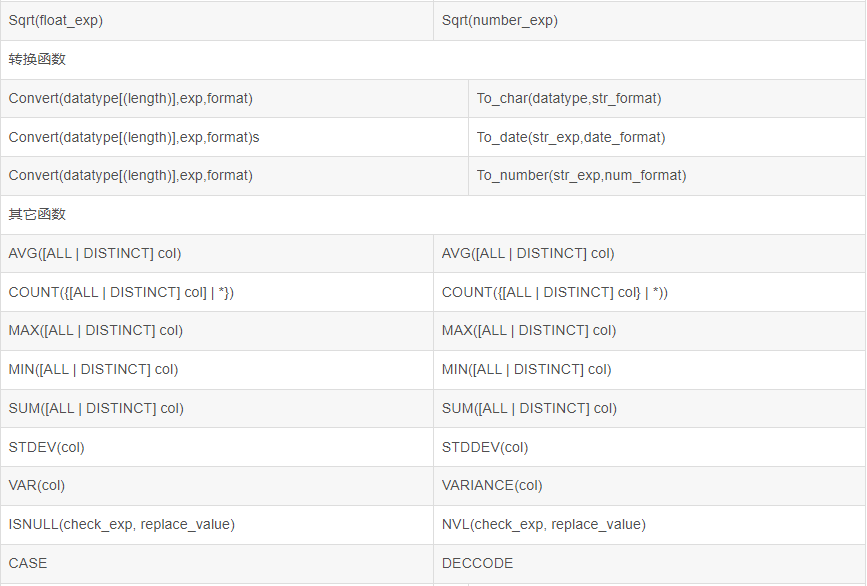This screenshot has width=867, height=586.
Task: Click the To_number(str_exp,num_format) cell
Action: [581, 175]
